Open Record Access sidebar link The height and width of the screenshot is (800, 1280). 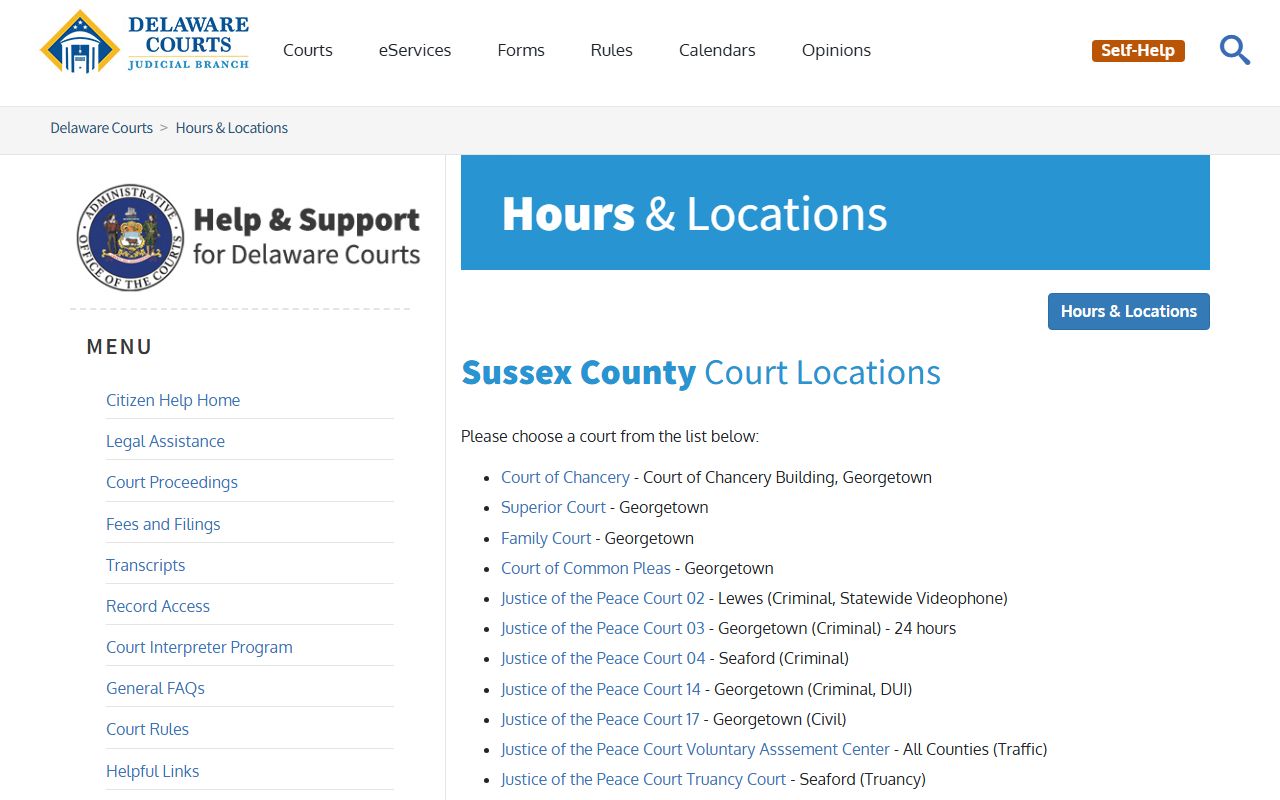[158, 606]
